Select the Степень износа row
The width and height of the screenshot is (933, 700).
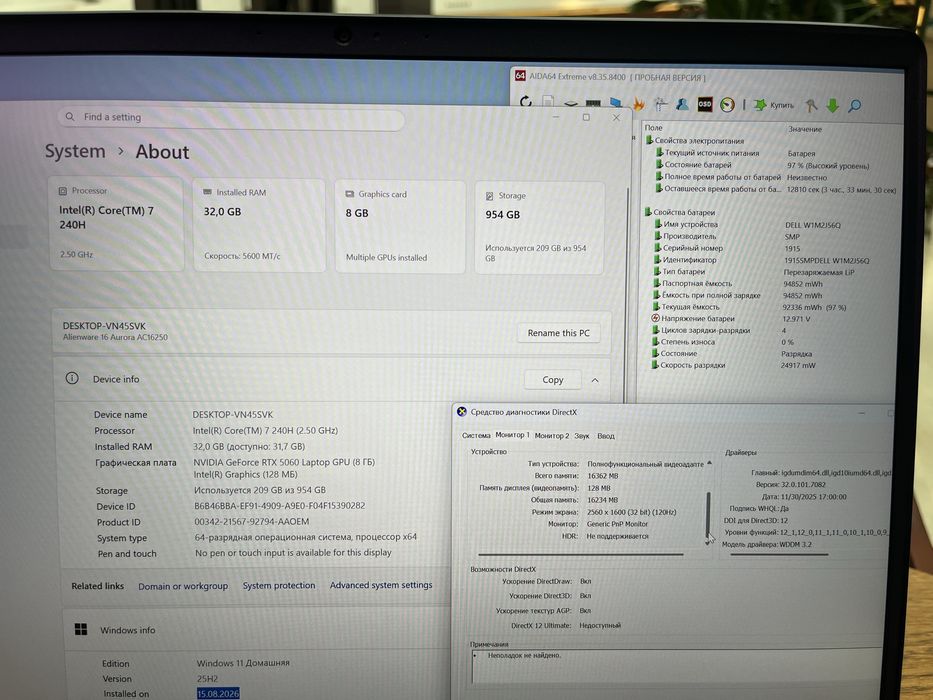tap(723, 342)
